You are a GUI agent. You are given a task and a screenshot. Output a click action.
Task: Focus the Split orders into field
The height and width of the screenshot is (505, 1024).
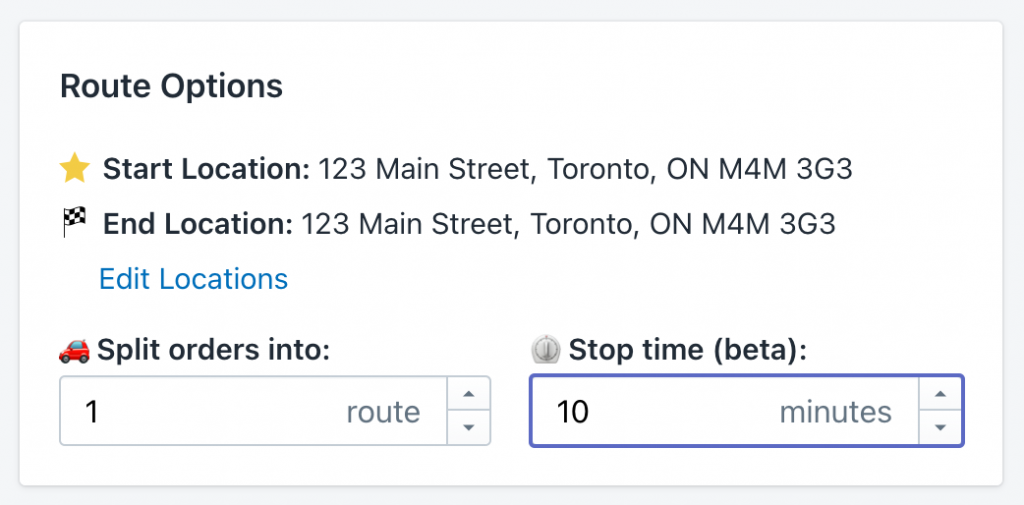pos(200,411)
